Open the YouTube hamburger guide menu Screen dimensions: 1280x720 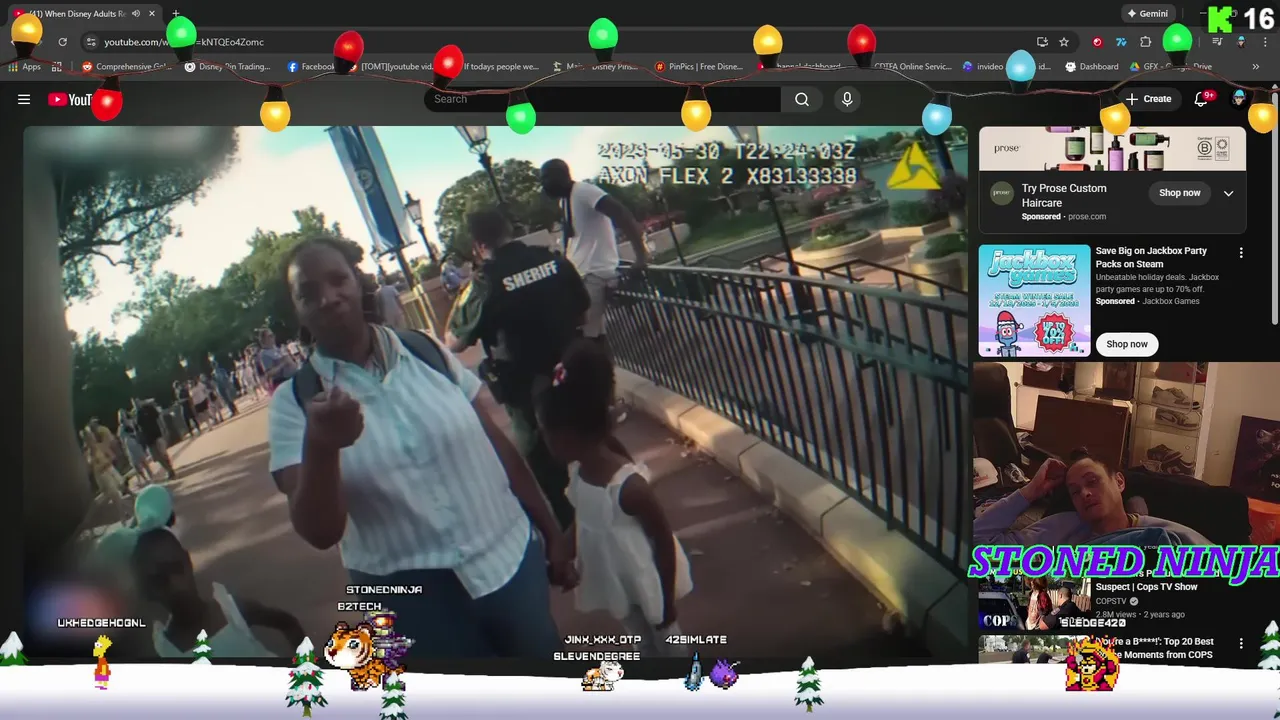pos(24,99)
